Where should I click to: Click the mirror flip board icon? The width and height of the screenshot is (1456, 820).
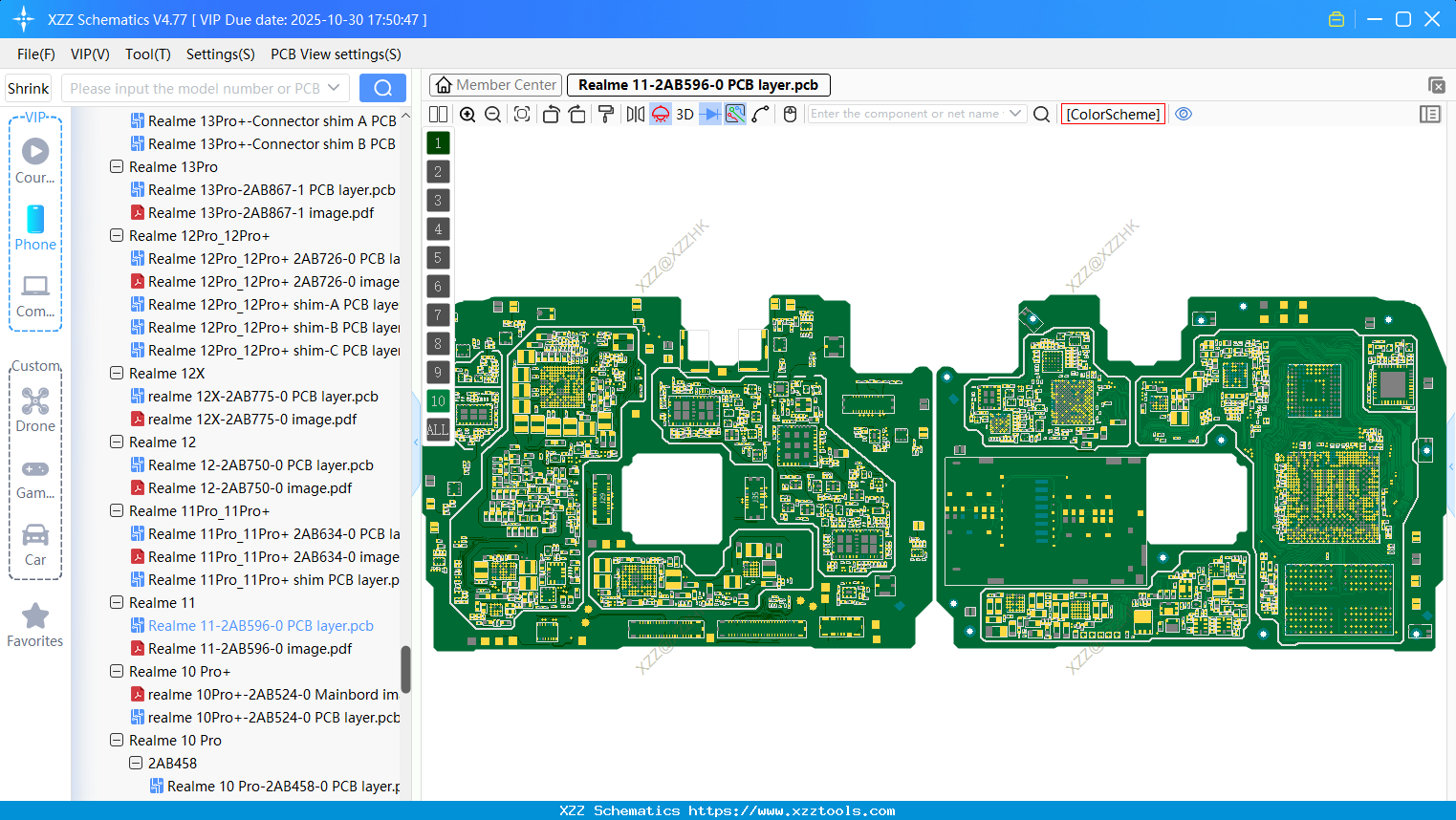(635, 115)
